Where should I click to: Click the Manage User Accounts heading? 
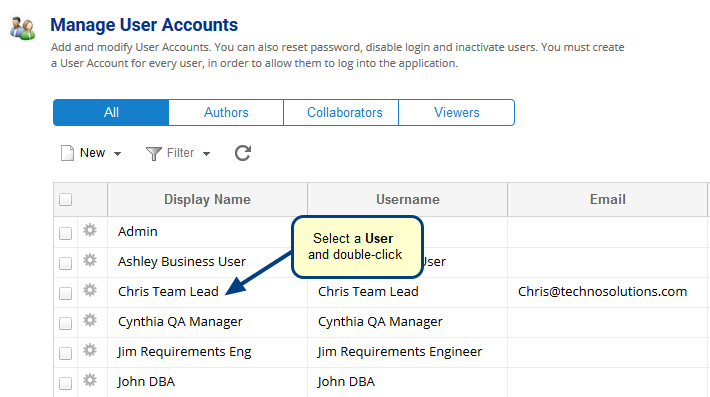[x=144, y=25]
